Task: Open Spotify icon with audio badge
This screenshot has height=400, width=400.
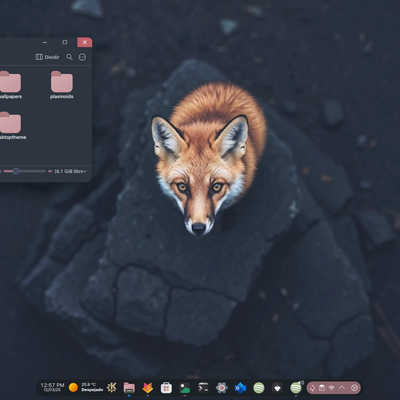Action: [296, 388]
